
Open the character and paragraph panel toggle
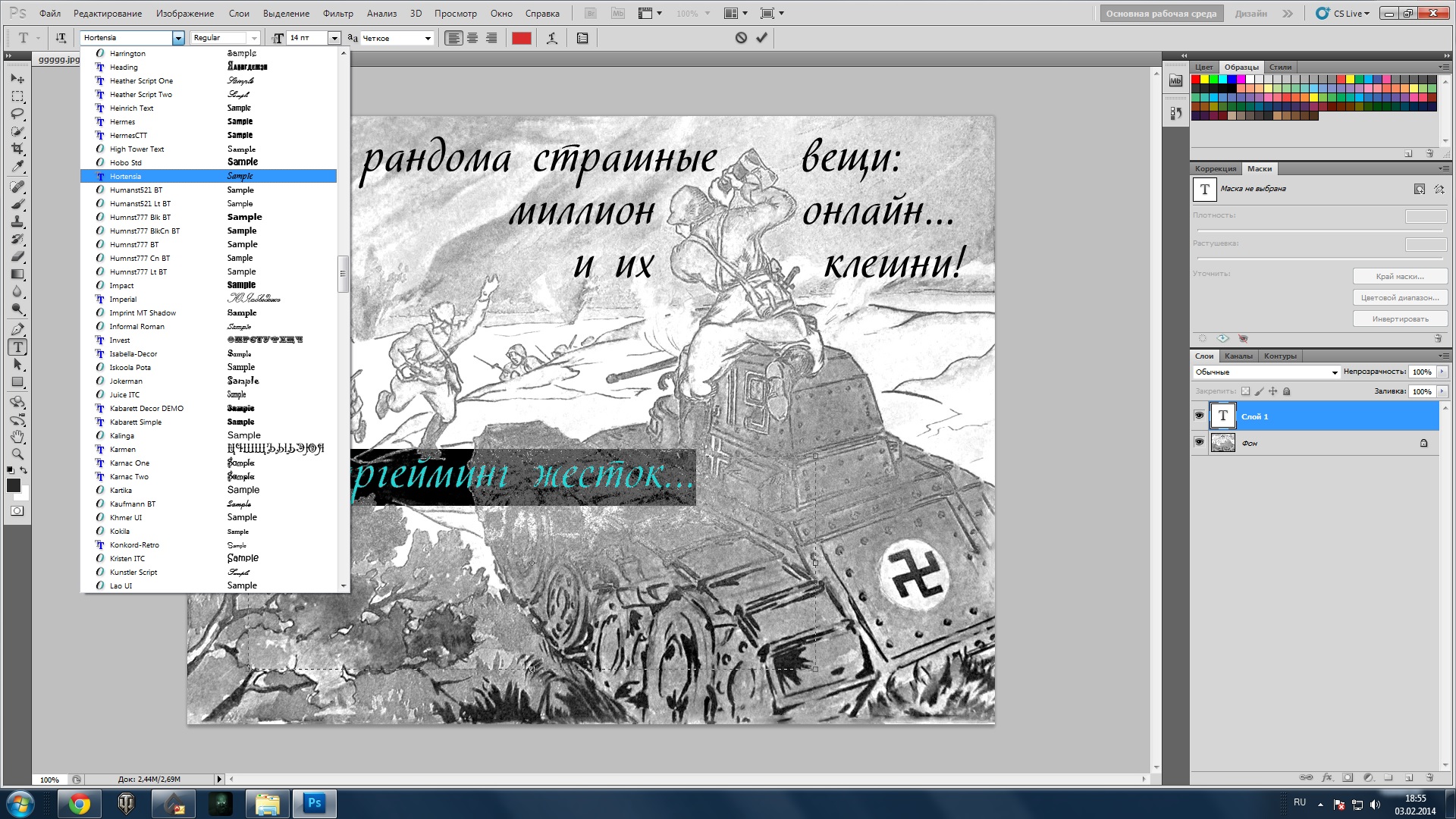[x=582, y=38]
